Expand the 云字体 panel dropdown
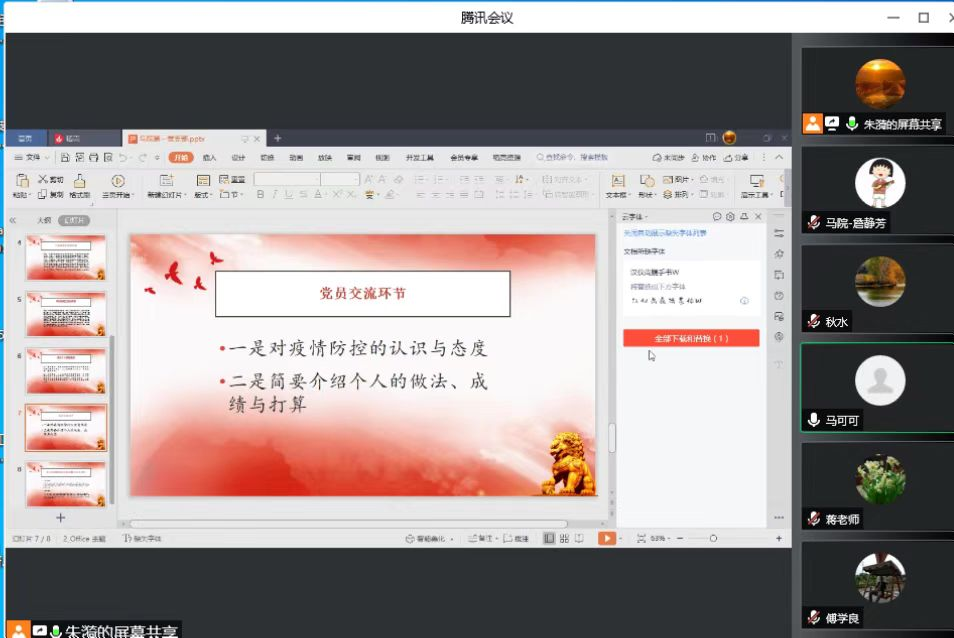Screen dimensions: 954x638 (647, 217)
